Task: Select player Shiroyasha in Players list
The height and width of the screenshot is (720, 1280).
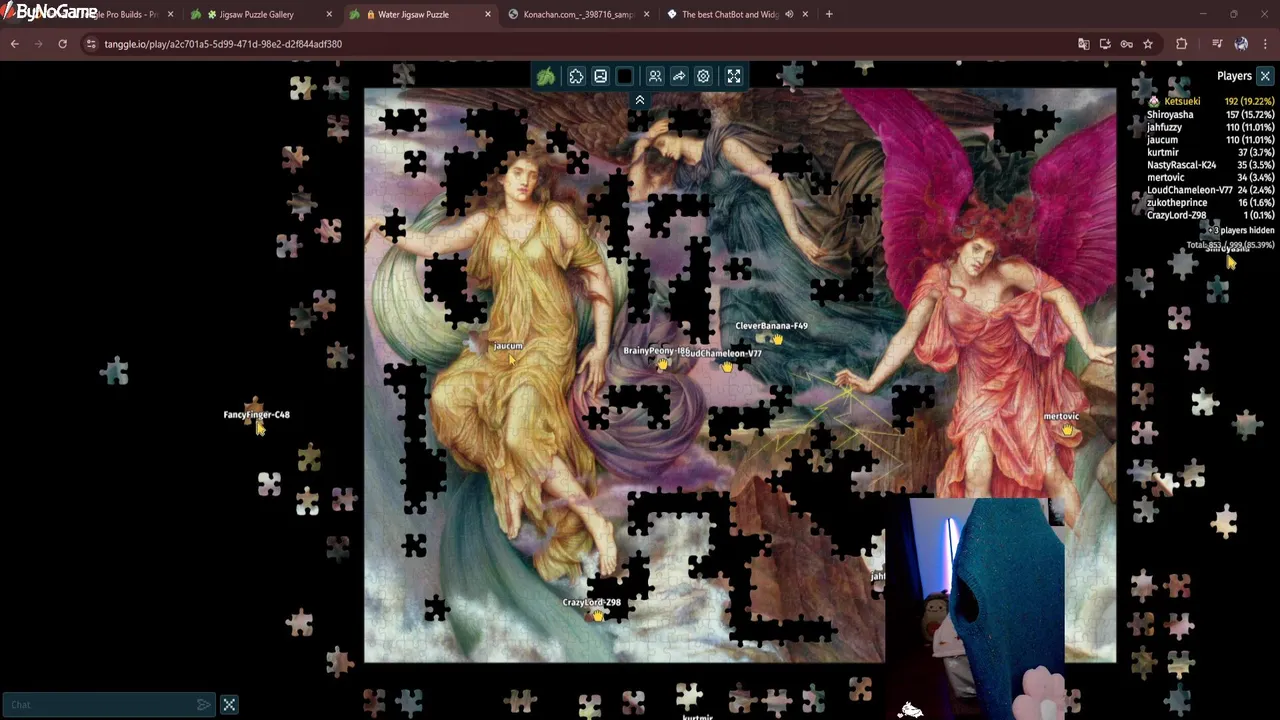Action: tap(1170, 115)
